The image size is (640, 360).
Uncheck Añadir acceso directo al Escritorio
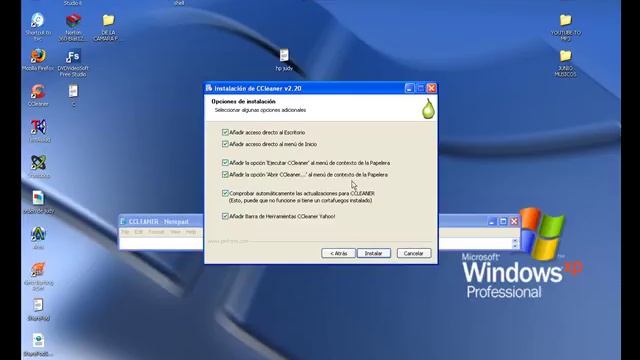[225, 132]
